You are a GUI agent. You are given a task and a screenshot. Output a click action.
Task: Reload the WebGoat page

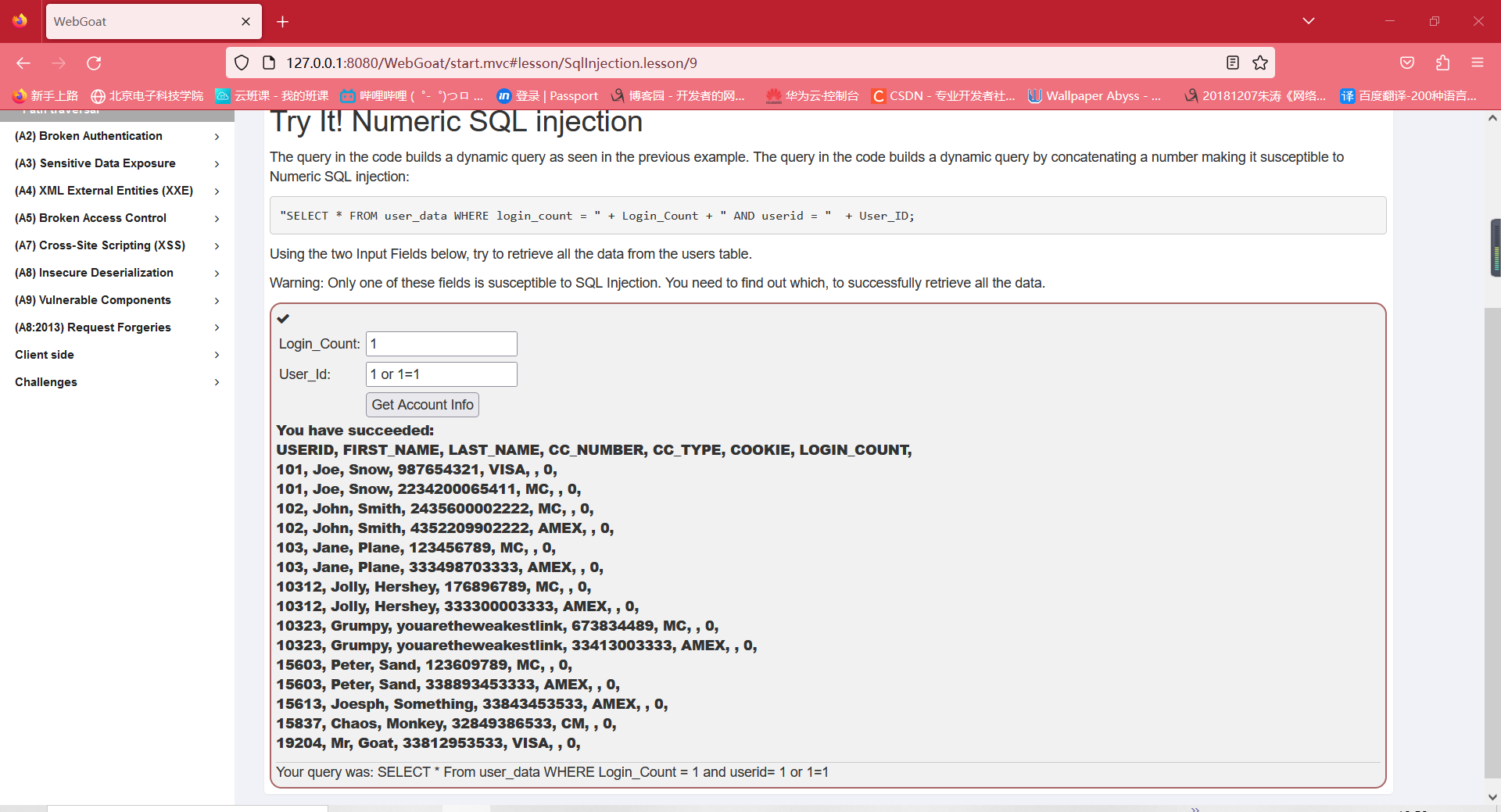coord(94,63)
